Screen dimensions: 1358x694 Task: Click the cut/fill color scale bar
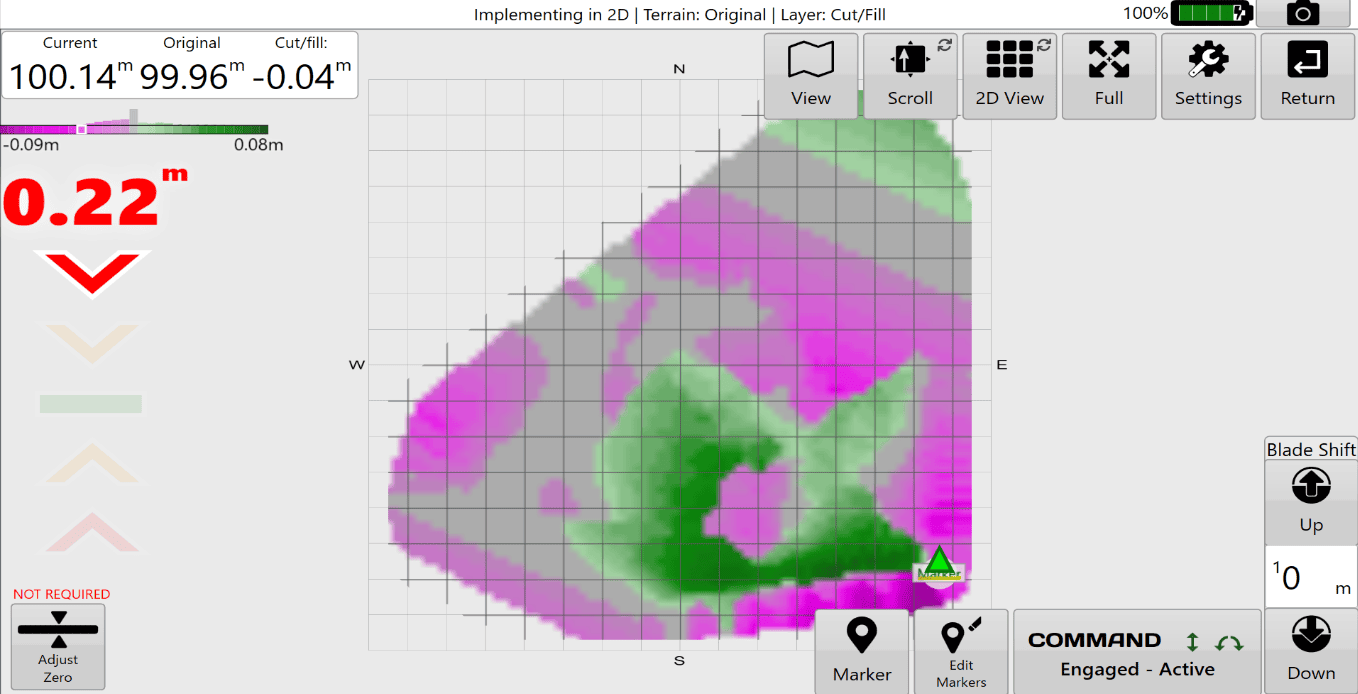[x=134, y=129]
